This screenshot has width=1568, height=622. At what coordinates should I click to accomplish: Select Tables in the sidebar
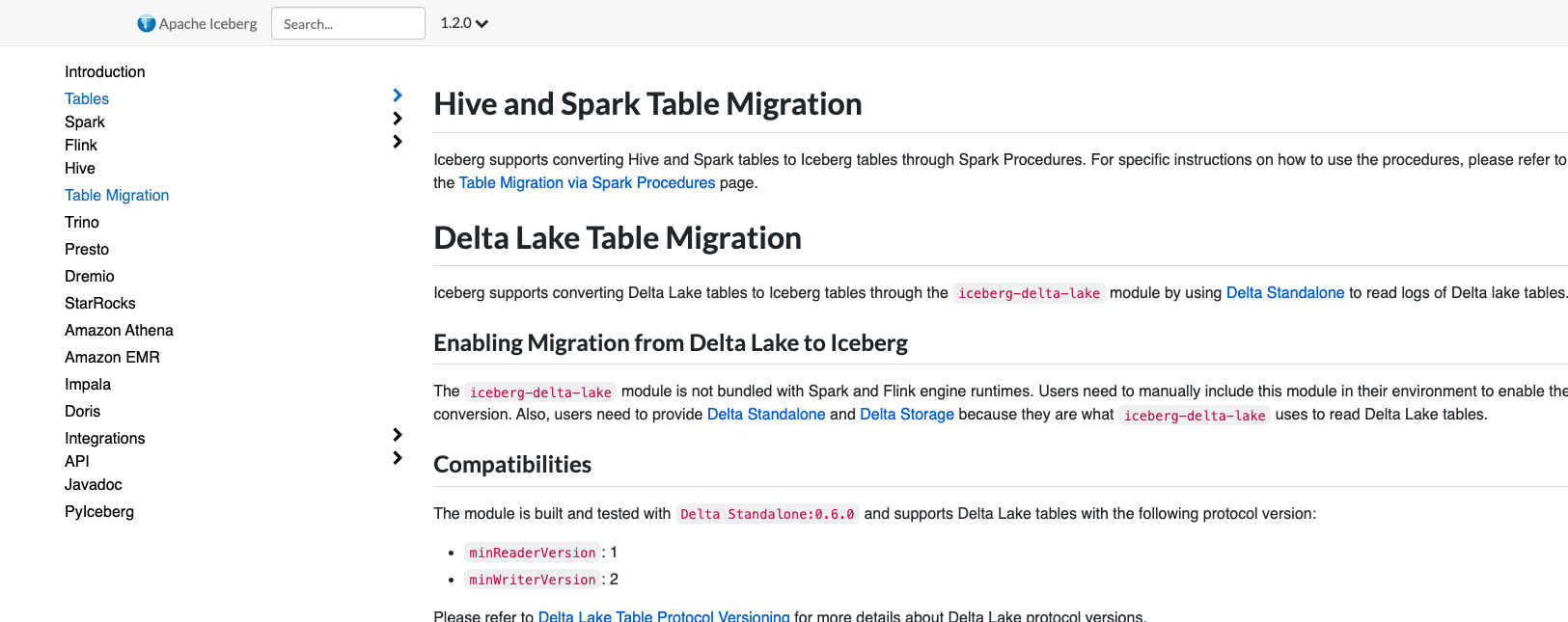click(87, 98)
